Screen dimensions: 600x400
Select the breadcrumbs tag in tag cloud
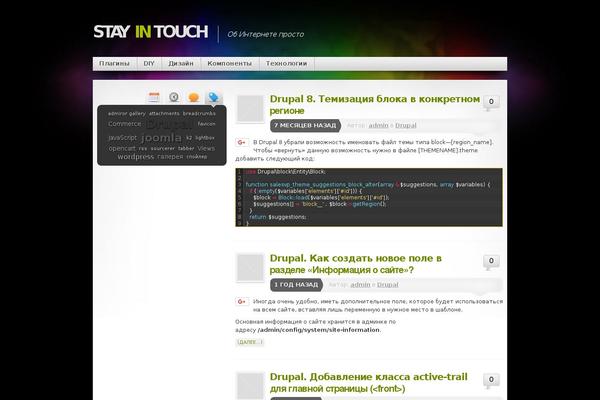pos(199,114)
